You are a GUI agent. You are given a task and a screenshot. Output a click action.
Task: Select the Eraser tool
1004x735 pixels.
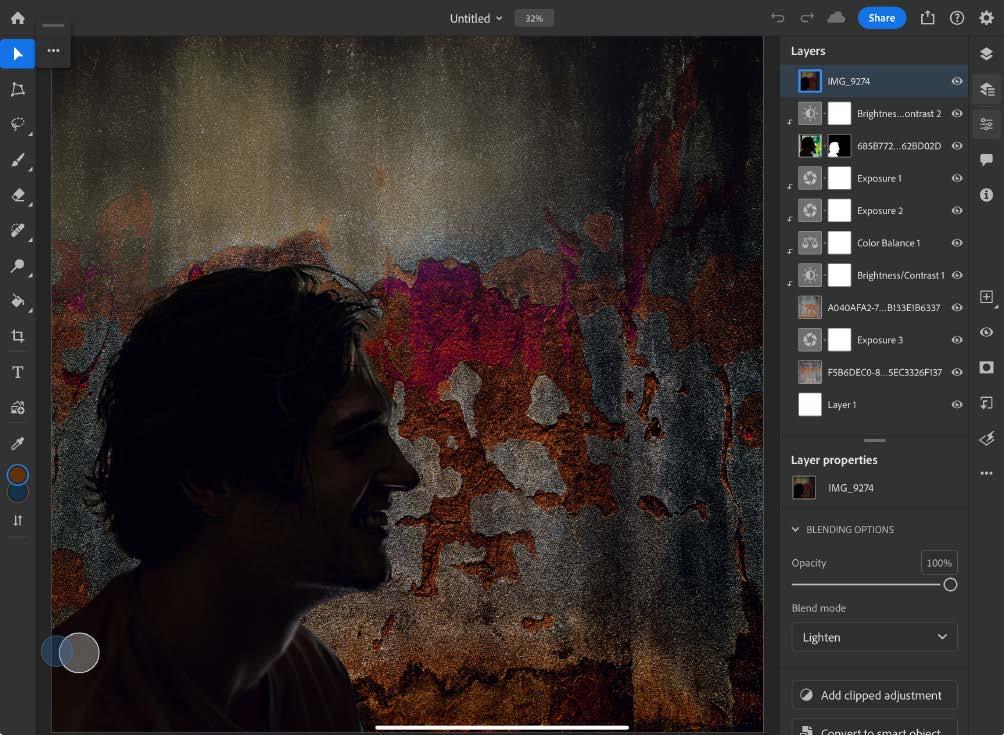(x=17, y=195)
